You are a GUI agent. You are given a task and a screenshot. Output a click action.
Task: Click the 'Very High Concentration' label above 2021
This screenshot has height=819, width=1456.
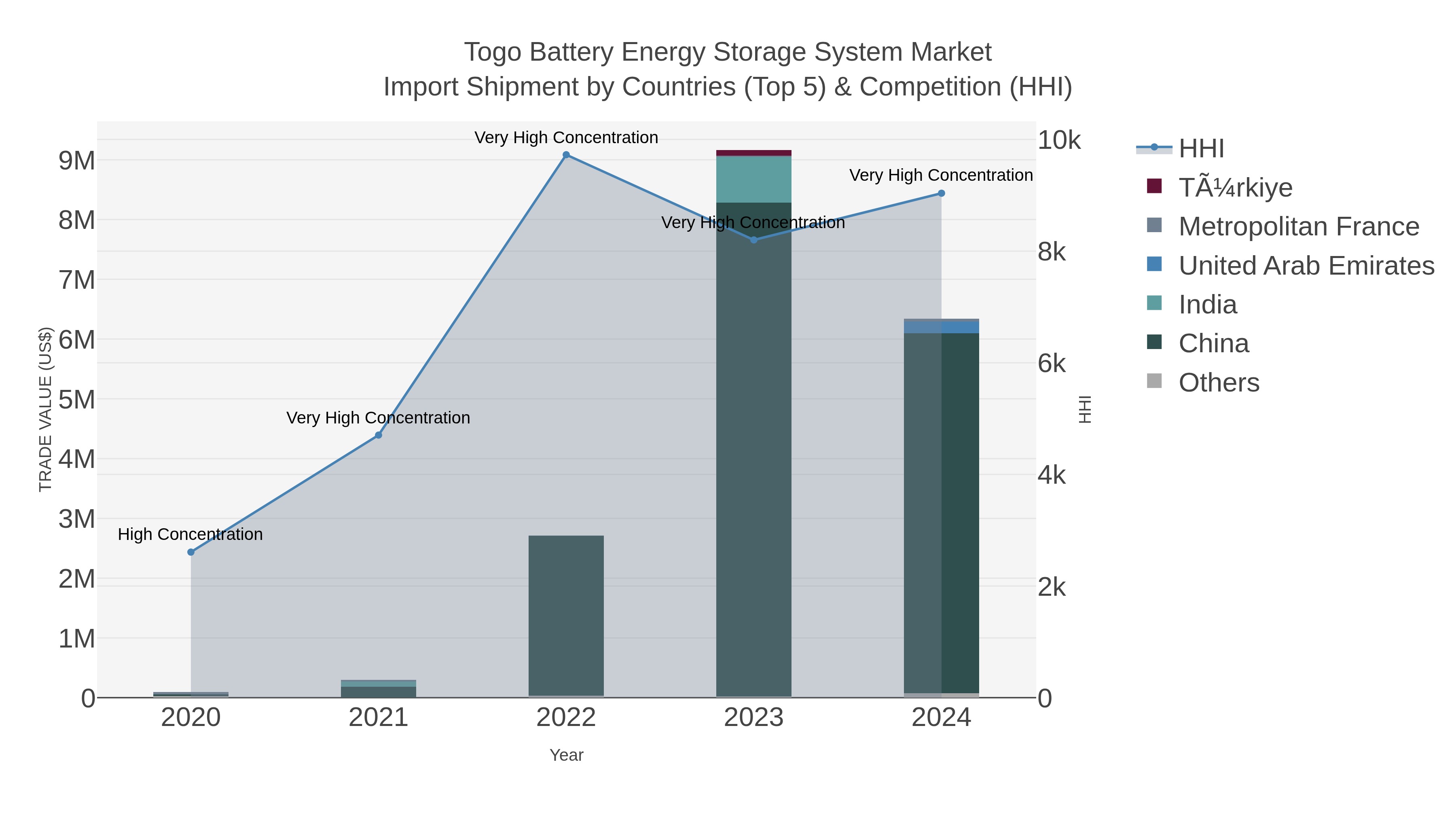(x=378, y=418)
